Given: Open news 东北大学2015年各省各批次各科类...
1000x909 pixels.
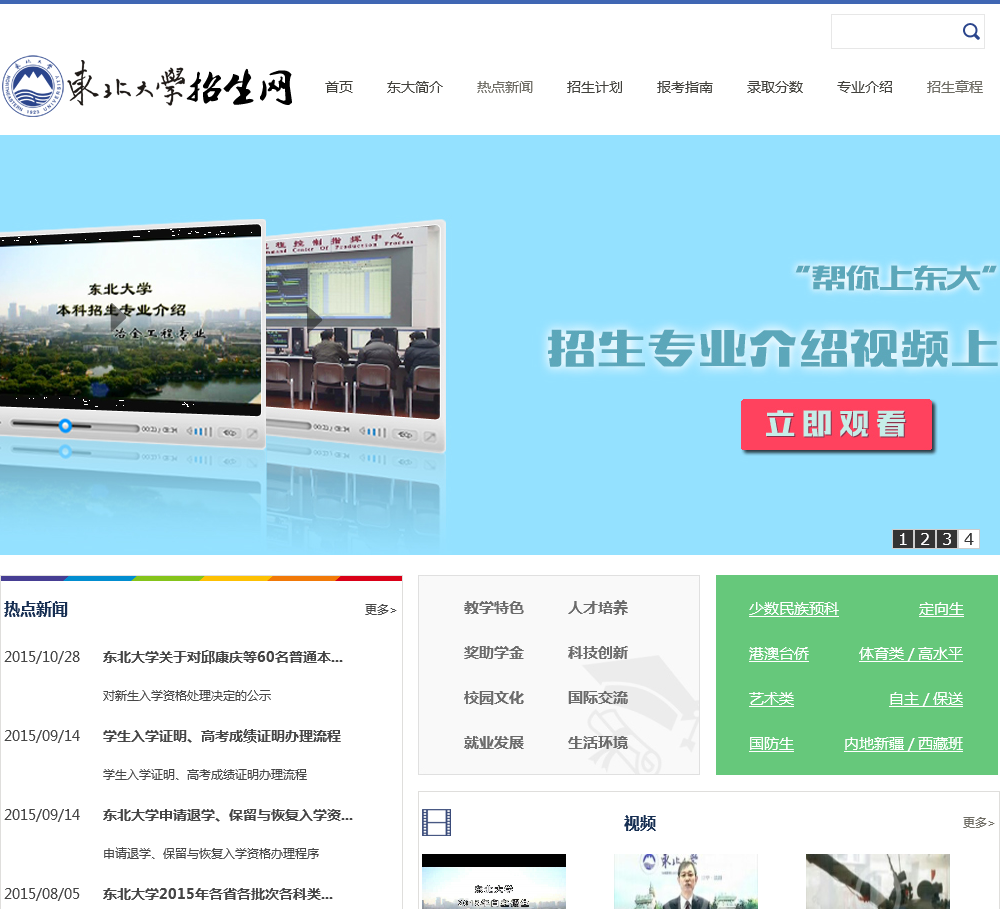Looking at the screenshot, I should coord(217,894).
